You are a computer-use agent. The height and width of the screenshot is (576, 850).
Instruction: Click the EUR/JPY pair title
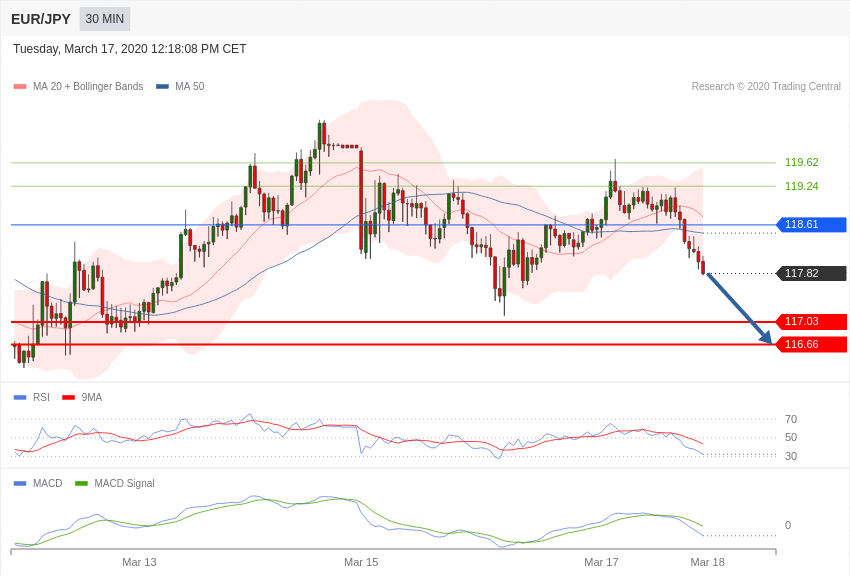[41, 19]
